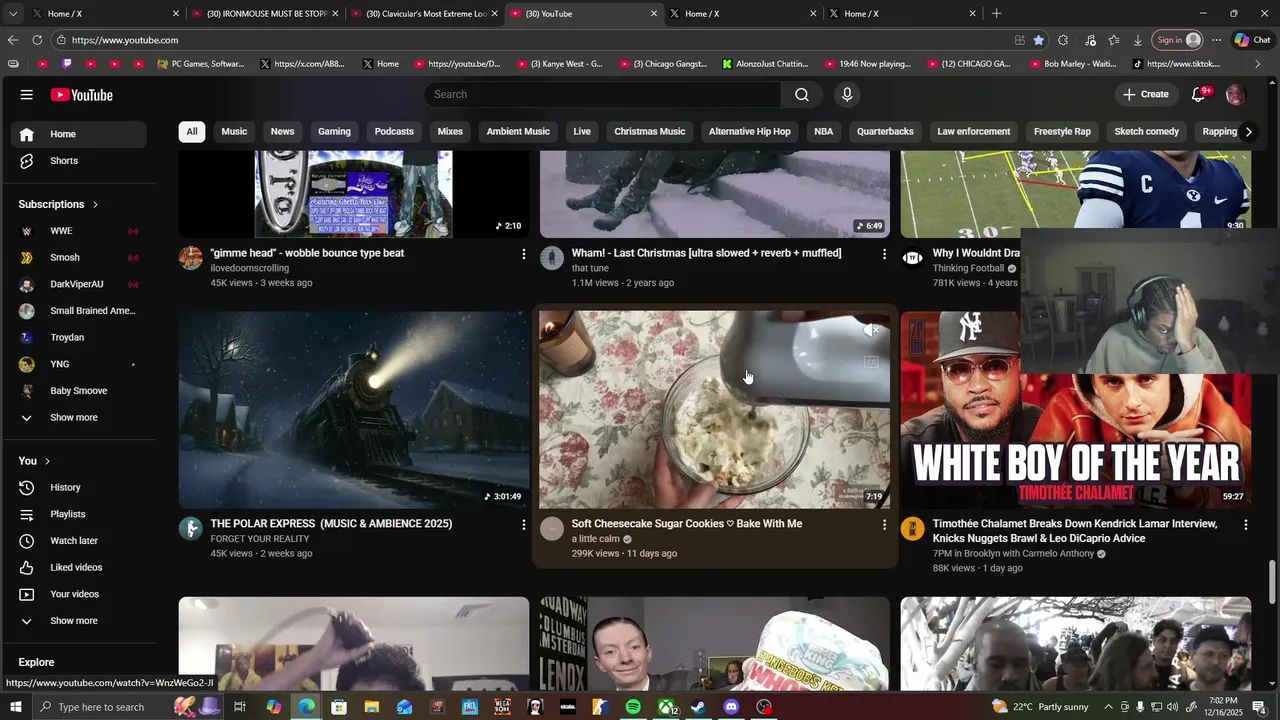
Task: Click the favorites star in the address bar
Action: click(1039, 40)
